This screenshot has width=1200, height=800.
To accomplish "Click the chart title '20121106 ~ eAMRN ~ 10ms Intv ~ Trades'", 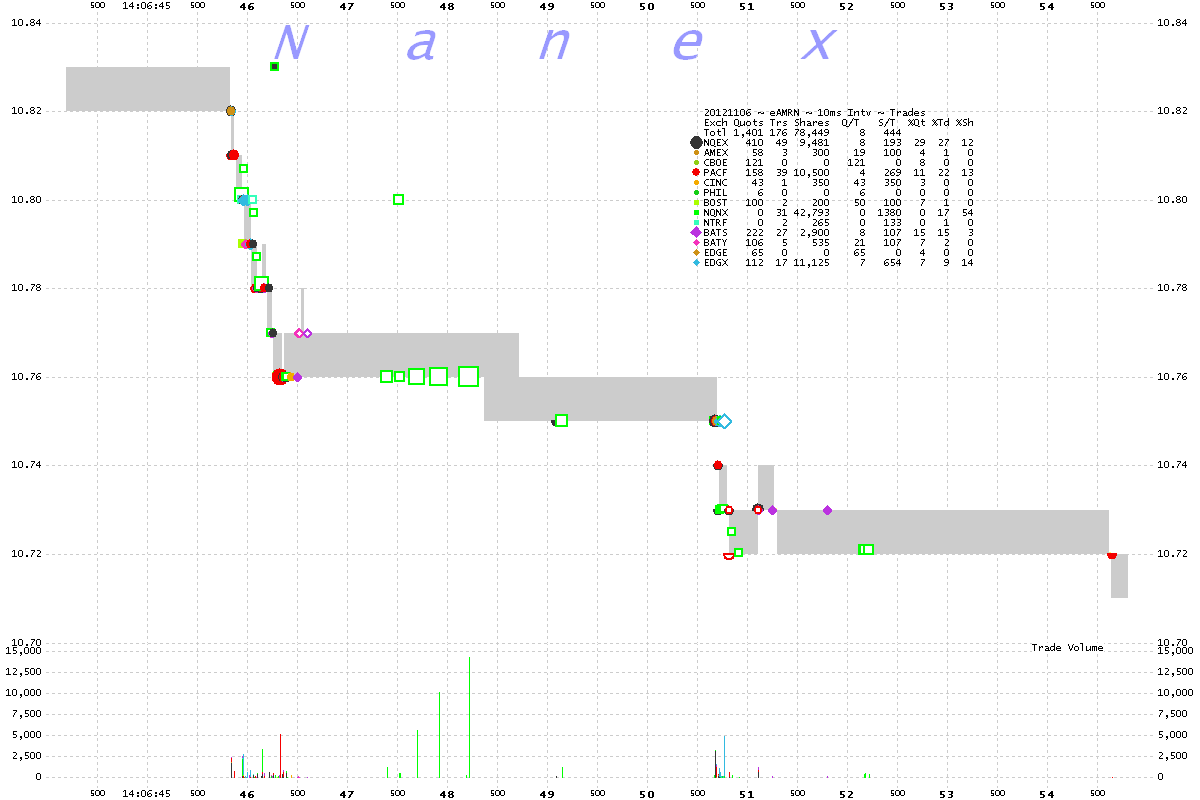I will tap(814, 112).
